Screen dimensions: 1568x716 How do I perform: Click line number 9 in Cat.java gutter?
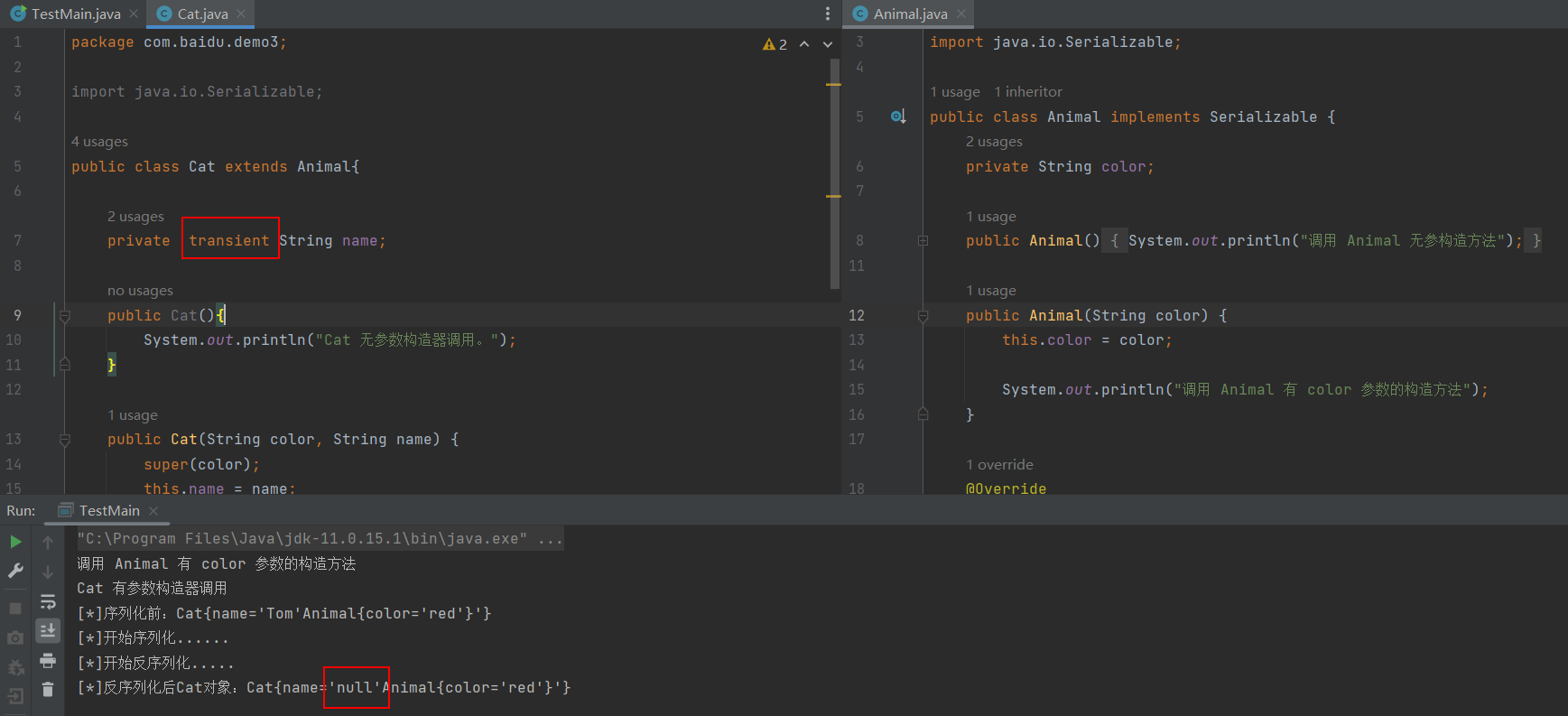pos(17,316)
